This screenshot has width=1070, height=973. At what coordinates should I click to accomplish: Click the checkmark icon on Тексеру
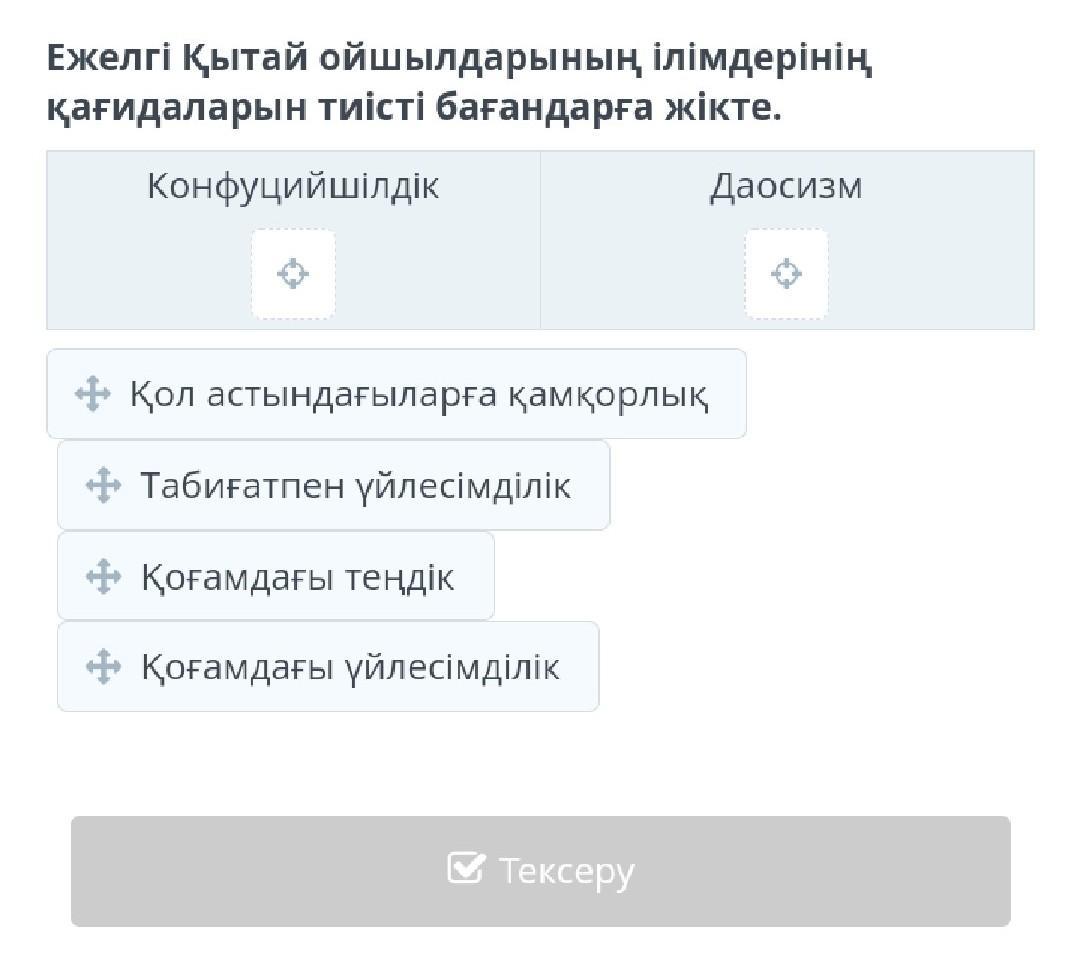[x=466, y=869]
